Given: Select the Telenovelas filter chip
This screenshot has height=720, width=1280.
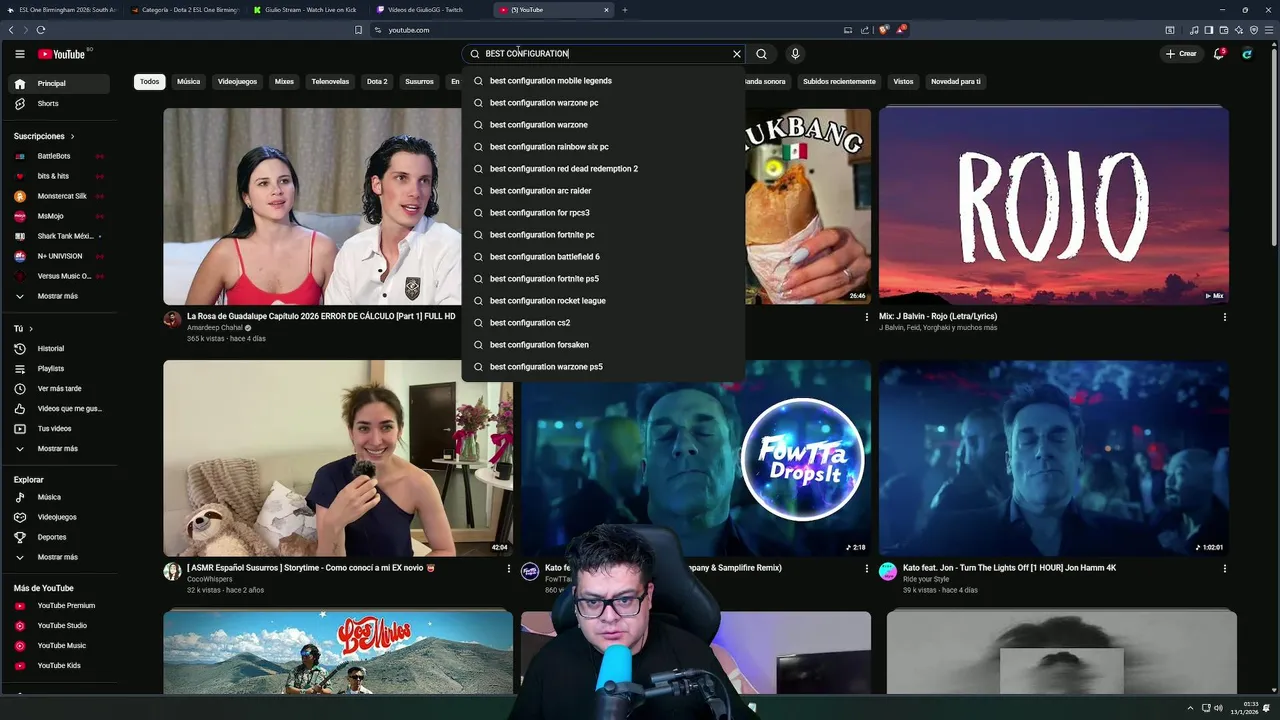Looking at the screenshot, I should tap(330, 82).
